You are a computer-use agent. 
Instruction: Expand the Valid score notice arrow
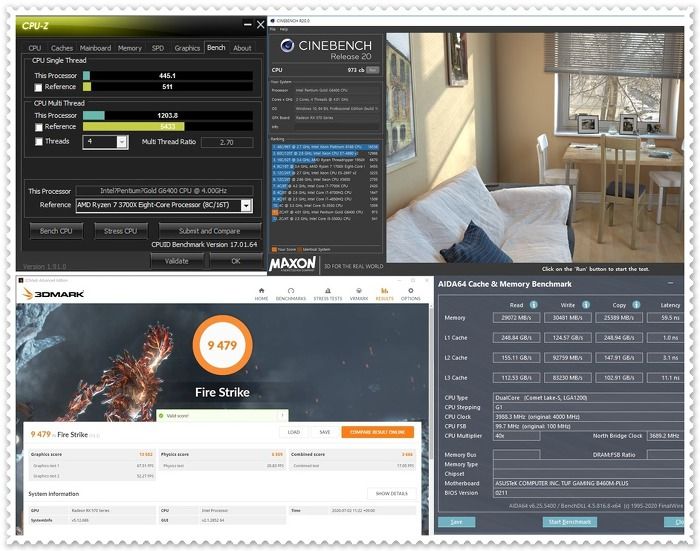click(282, 416)
